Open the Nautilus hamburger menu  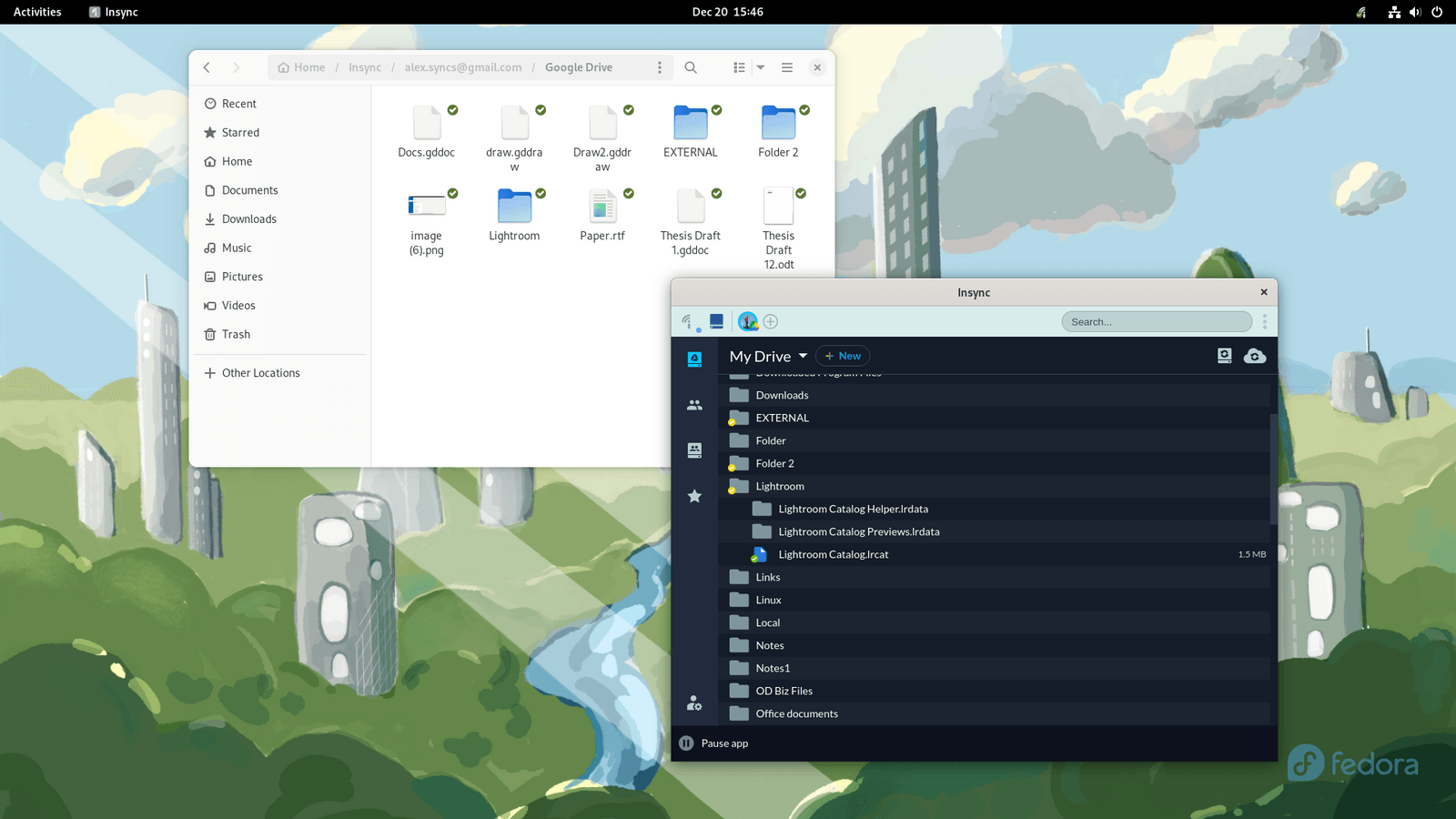(786, 66)
